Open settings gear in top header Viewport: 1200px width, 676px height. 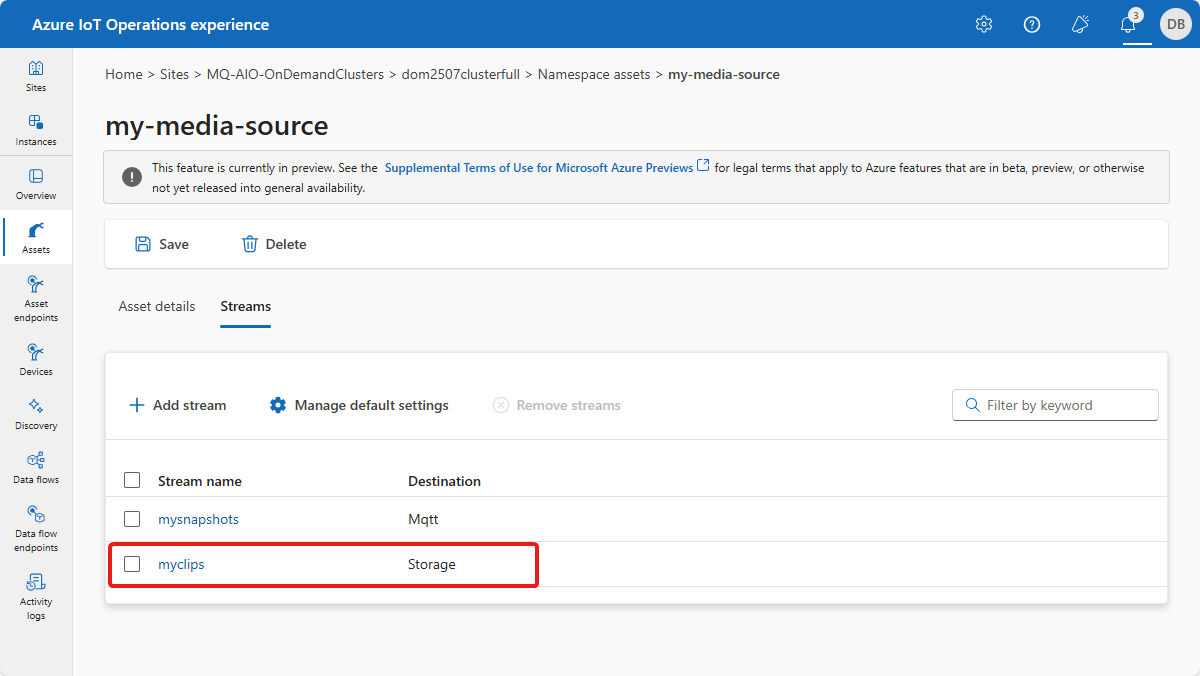pos(984,25)
